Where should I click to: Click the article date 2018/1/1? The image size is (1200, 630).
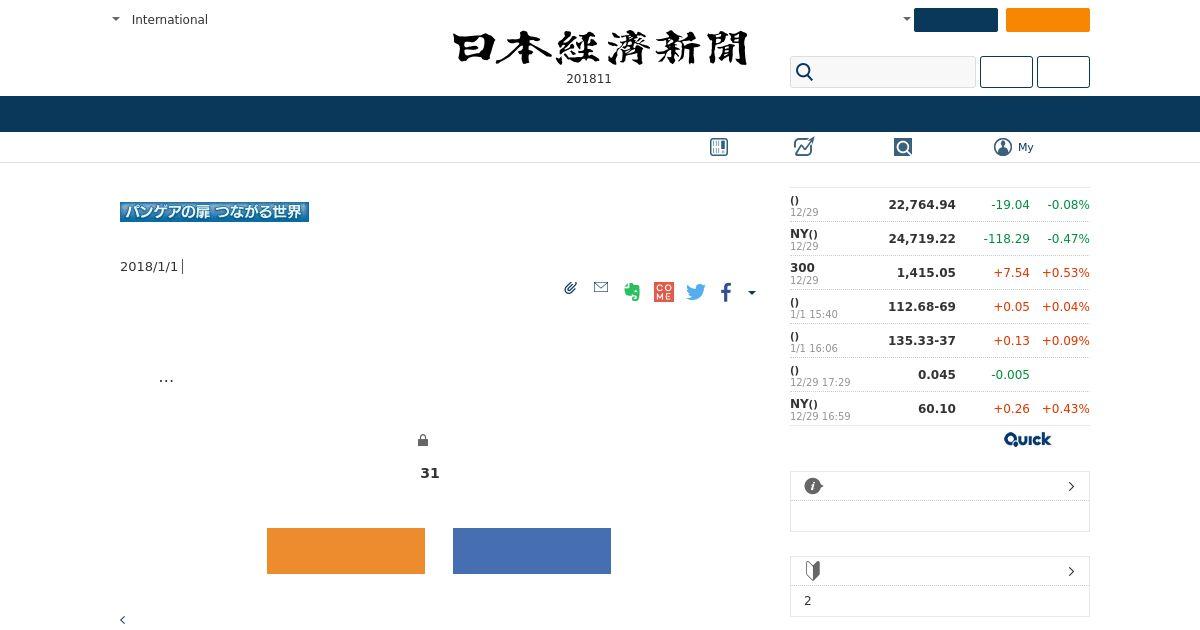click(149, 267)
